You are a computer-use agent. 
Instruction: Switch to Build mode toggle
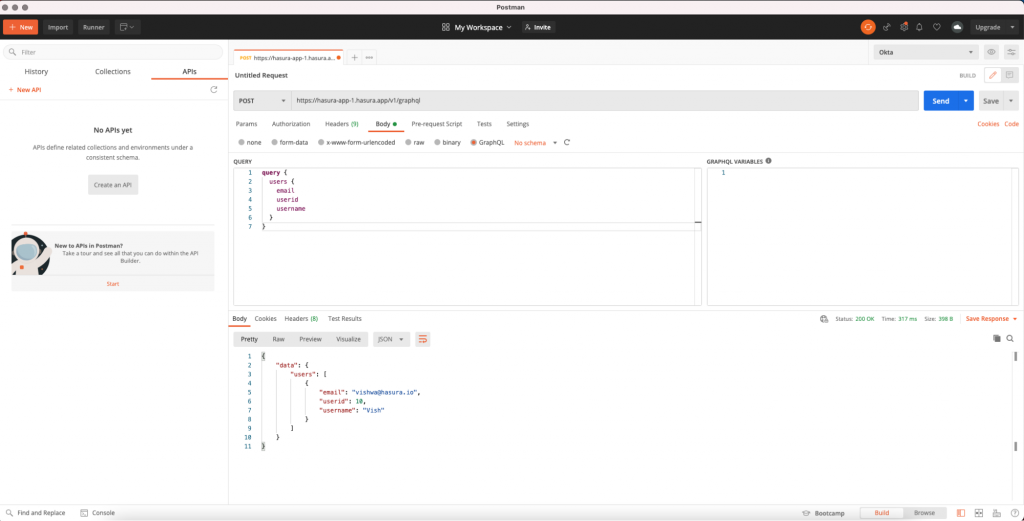882,513
